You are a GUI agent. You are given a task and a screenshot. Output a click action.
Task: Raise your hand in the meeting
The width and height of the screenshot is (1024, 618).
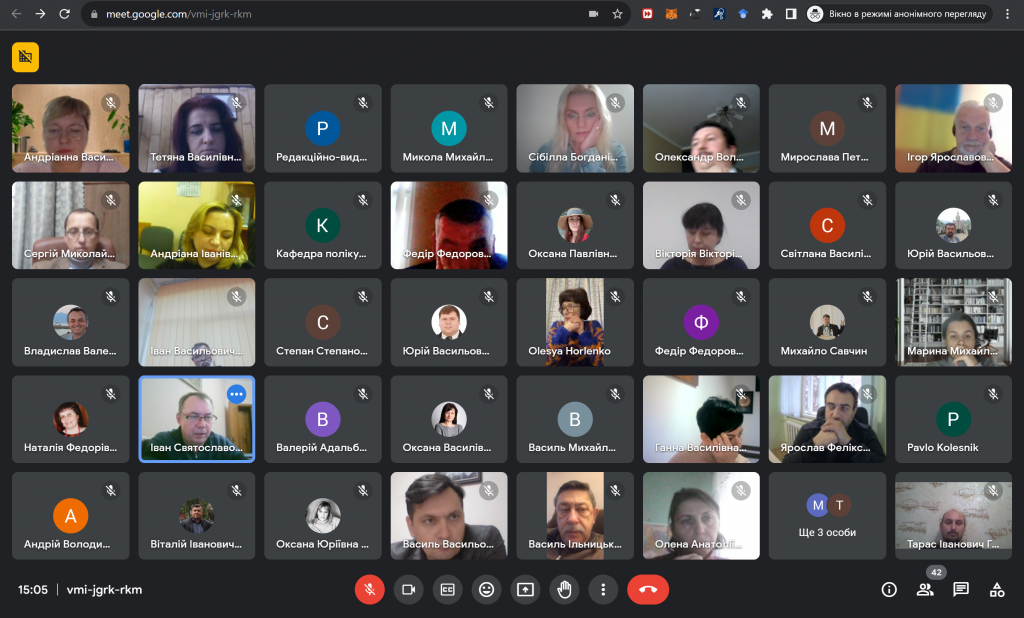(564, 590)
